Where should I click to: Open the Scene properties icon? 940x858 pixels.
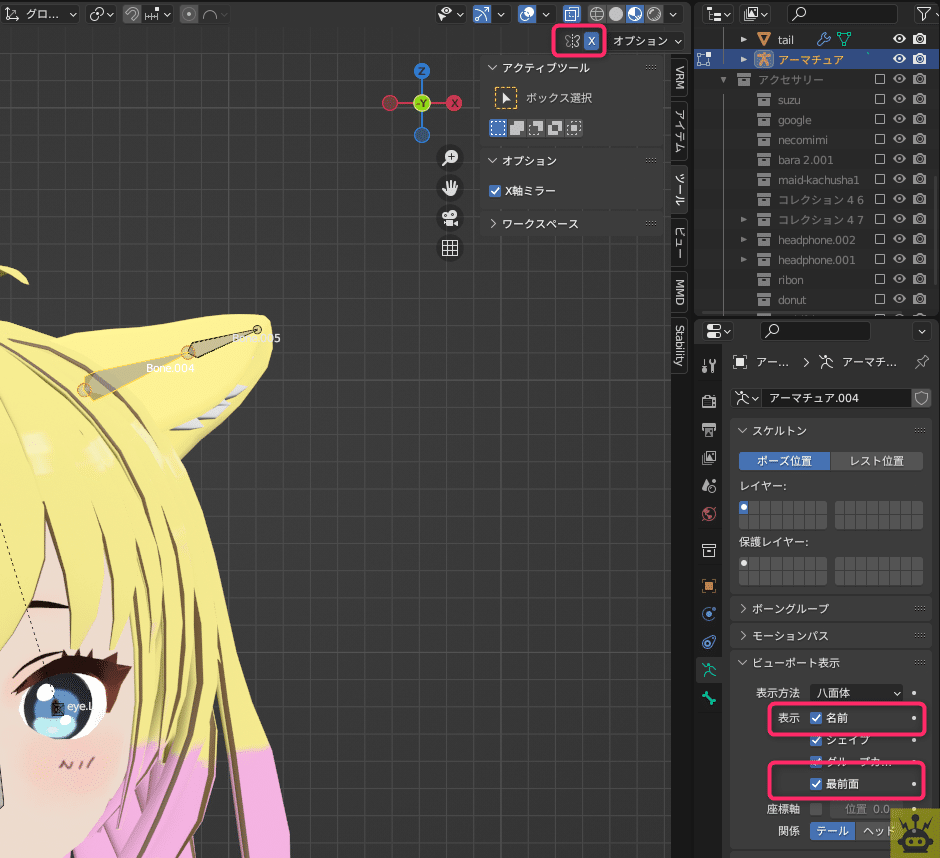(709, 486)
